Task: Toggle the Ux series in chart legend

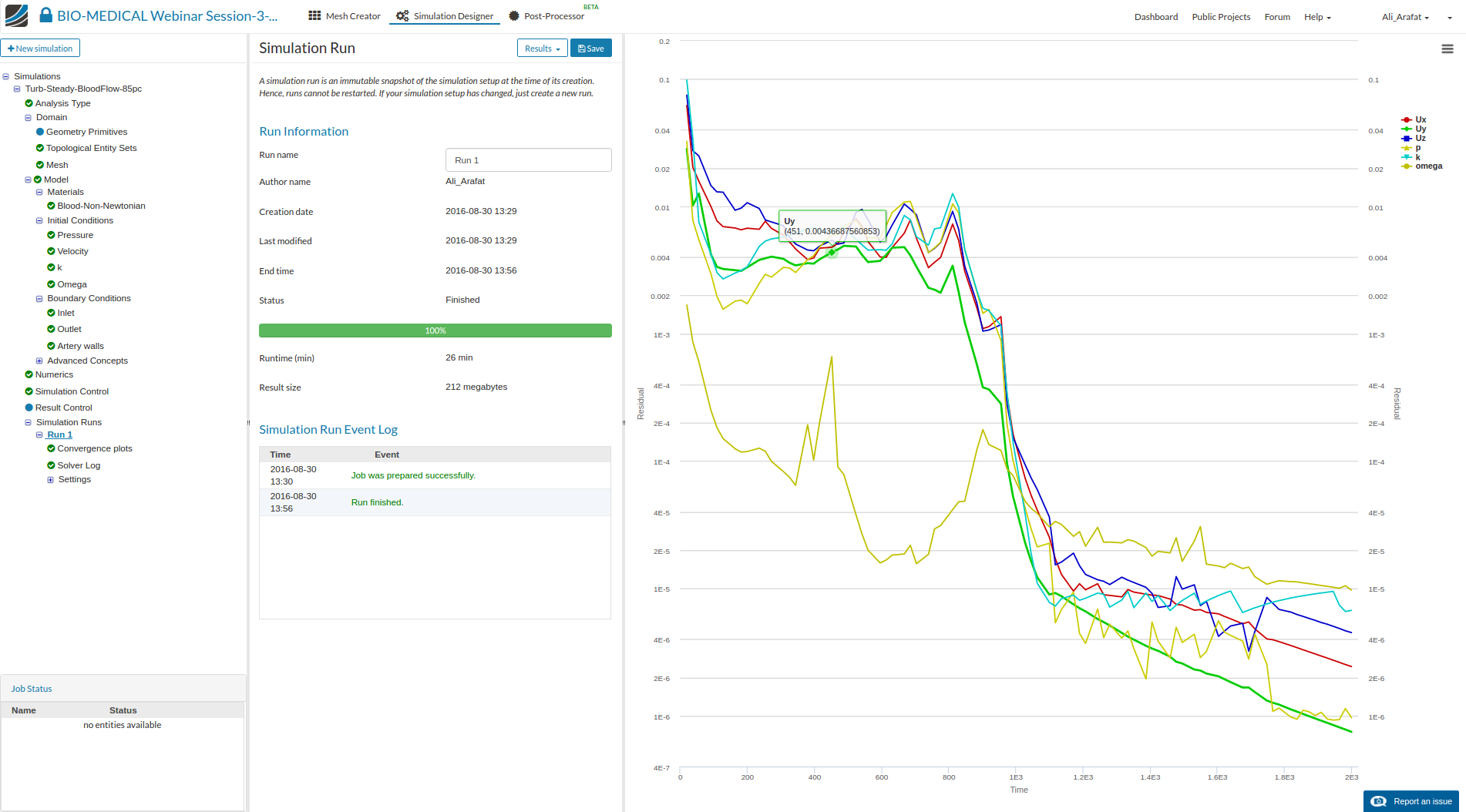Action: click(1420, 119)
